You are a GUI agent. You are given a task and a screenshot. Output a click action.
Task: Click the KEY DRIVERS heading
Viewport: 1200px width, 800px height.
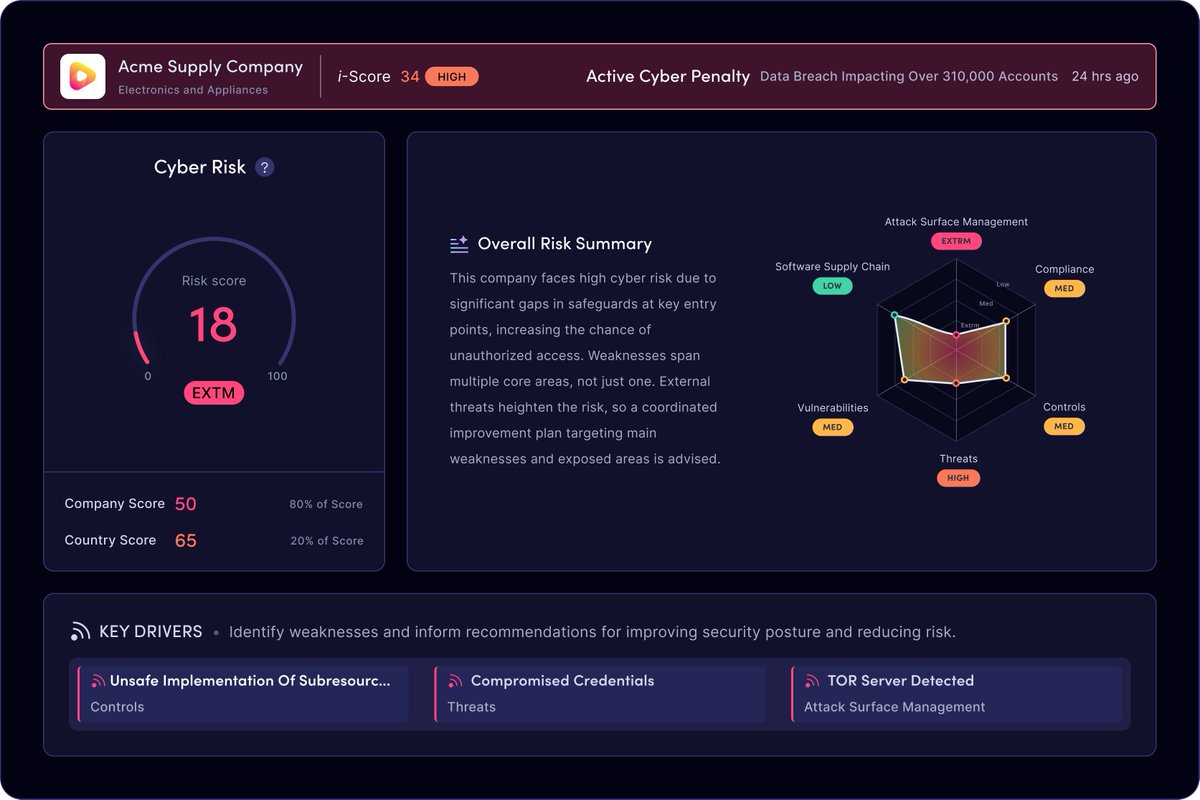(151, 632)
